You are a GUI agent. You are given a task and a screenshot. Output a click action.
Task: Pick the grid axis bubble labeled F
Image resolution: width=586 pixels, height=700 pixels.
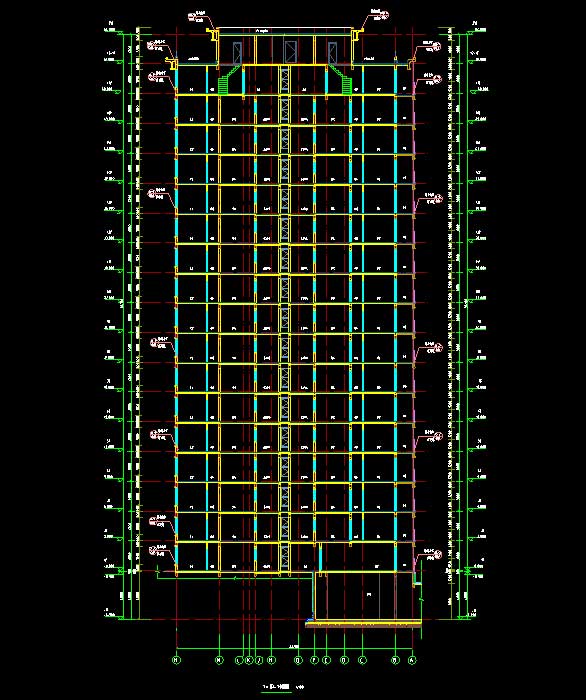pyautogui.click(x=315, y=660)
